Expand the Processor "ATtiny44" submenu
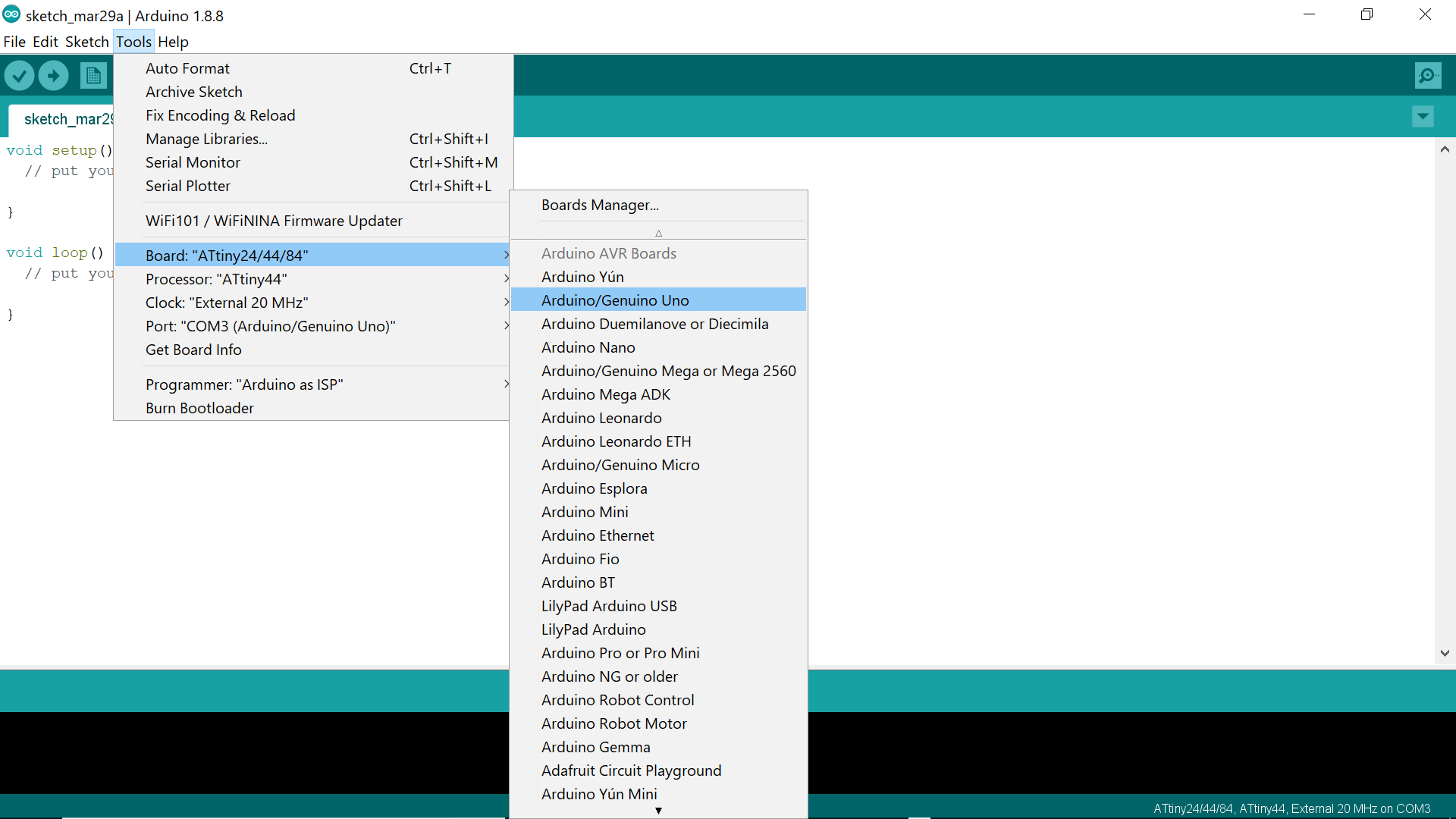1456x819 pixels. coord(216,279)
